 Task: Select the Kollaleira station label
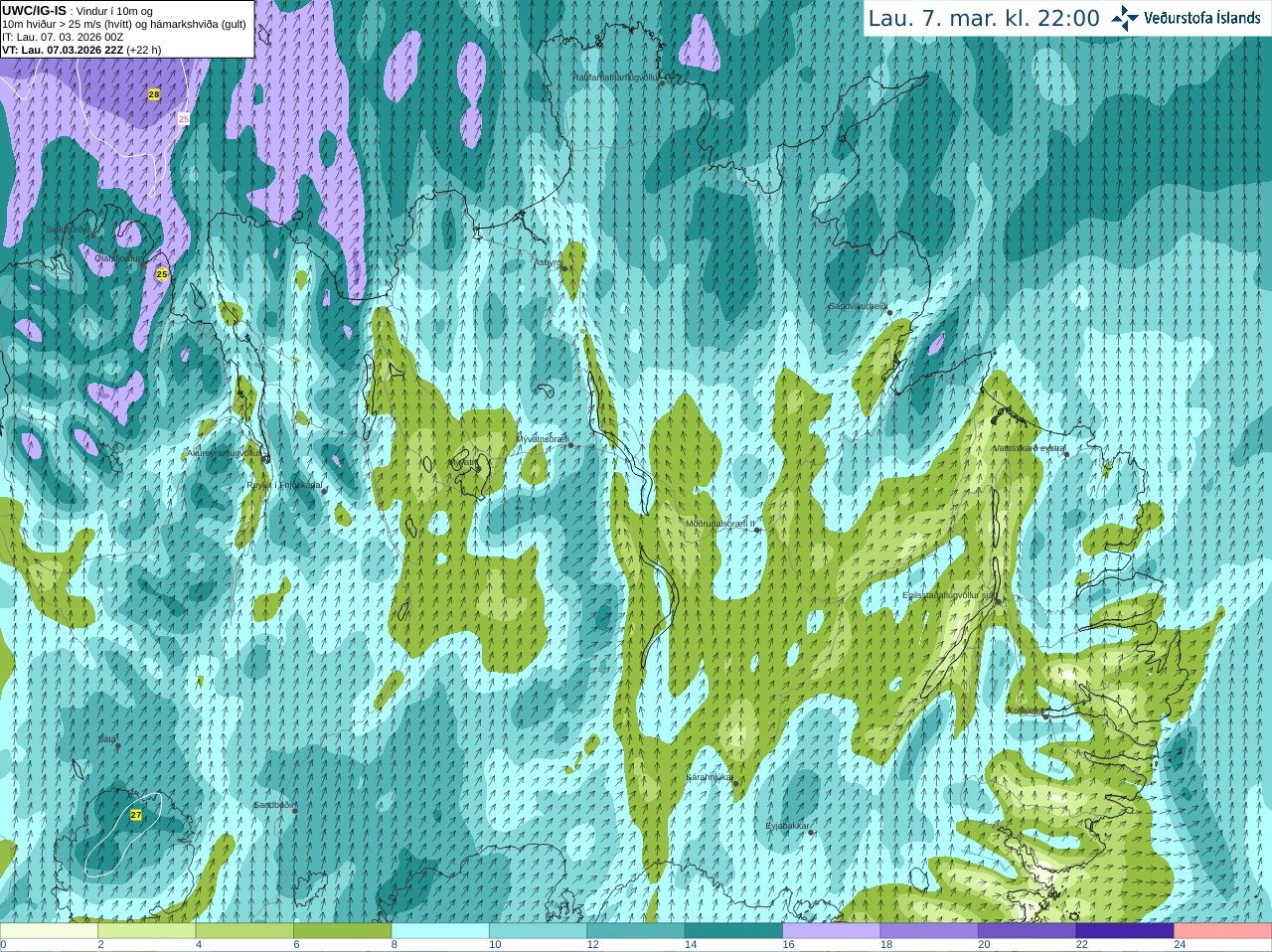click(1026, 711)
